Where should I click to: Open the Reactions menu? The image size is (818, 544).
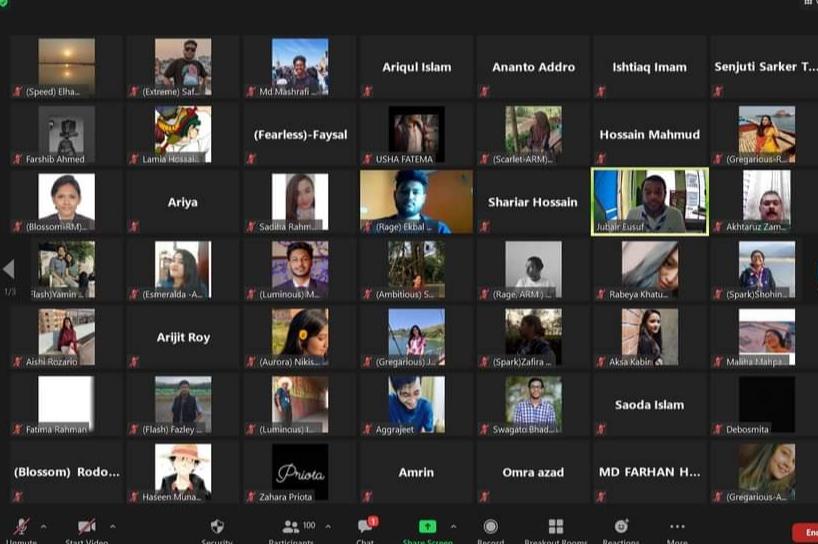tap(621, 527)
